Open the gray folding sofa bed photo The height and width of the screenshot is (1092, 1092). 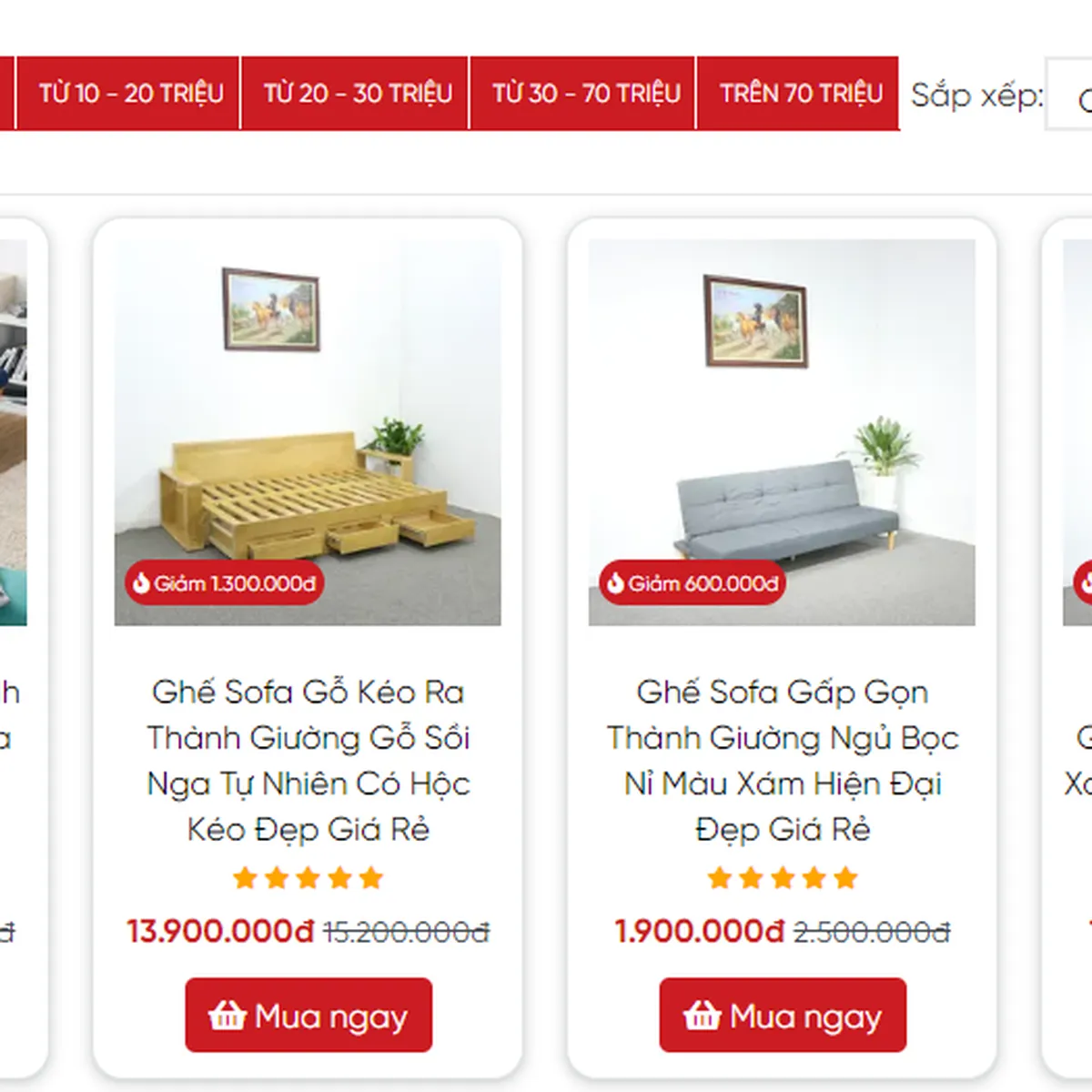tap(782, 432)
